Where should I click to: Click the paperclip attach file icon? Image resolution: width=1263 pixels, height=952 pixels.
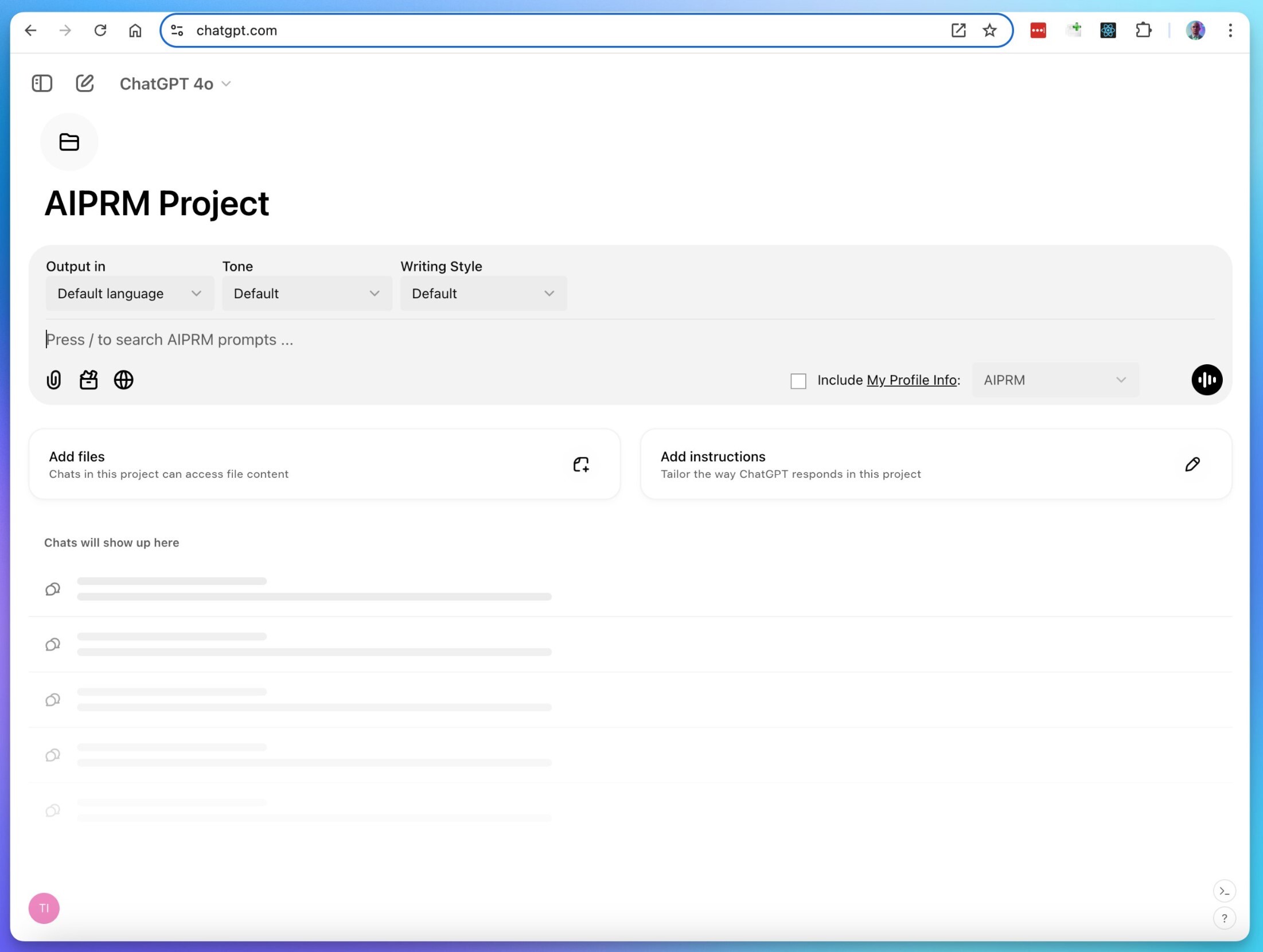54,380
